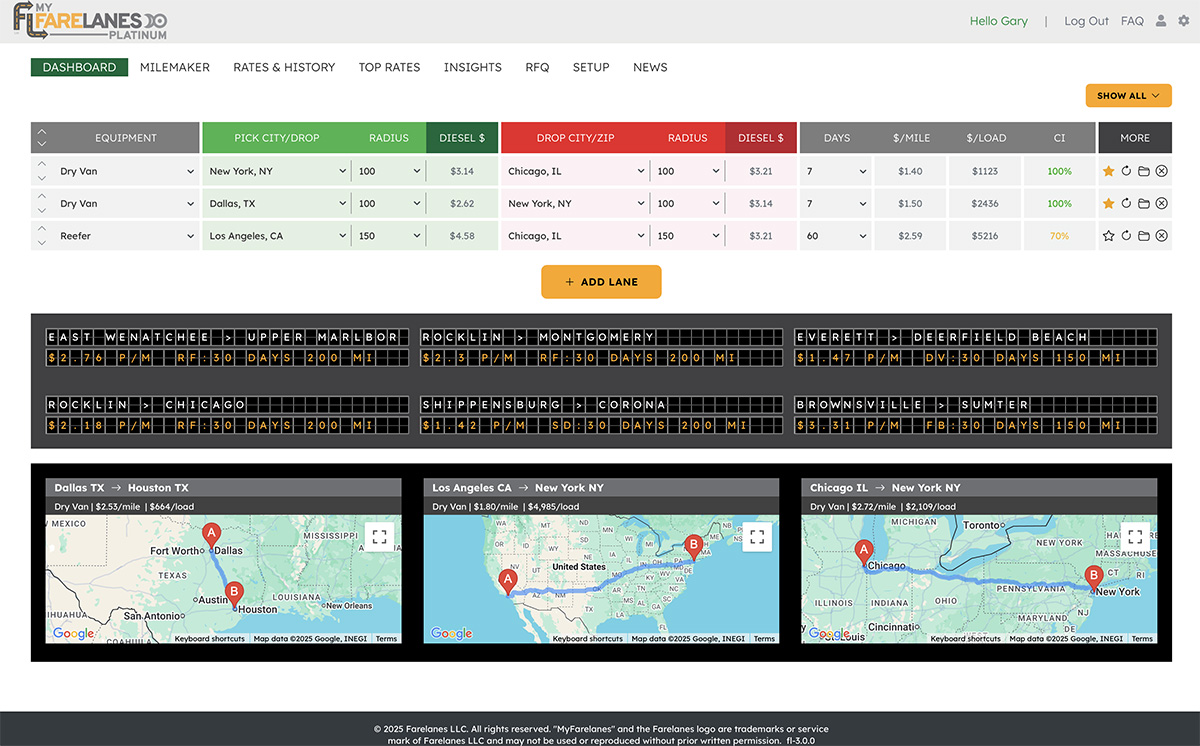The image size is (1200, 746).
Task: Open the Rates & History tab
Action: point(284,67)
